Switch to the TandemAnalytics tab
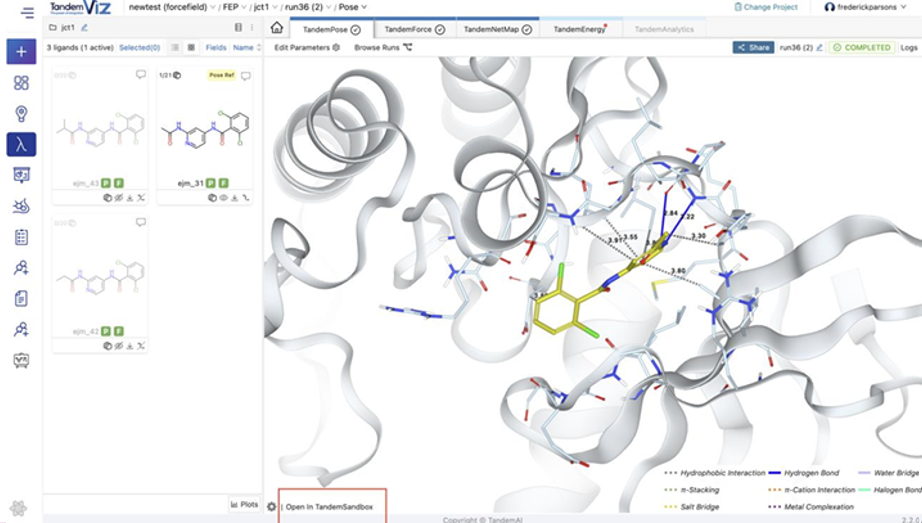The image size is (922, 523). point(664,29)
